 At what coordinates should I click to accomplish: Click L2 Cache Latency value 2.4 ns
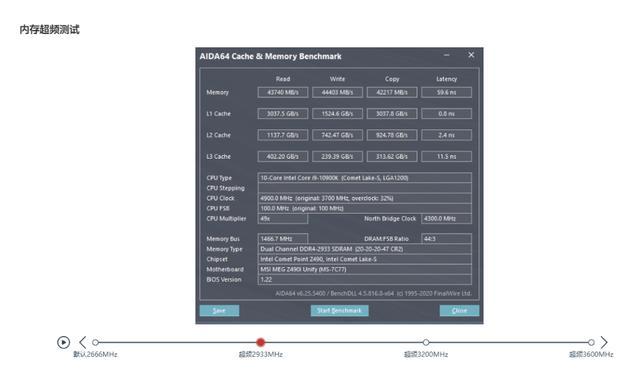[447, 135]
